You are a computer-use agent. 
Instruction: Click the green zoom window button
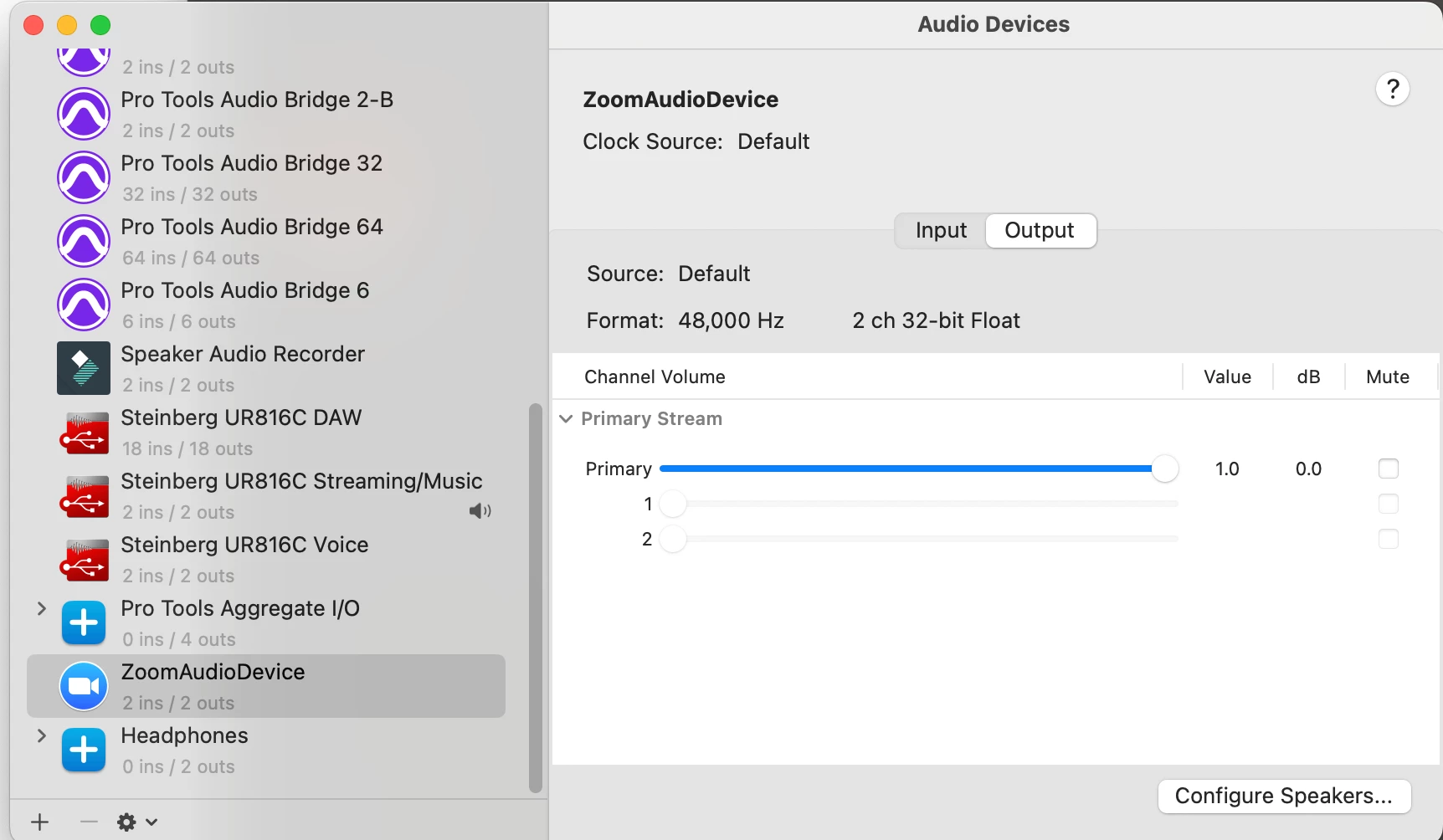point(100,25)
